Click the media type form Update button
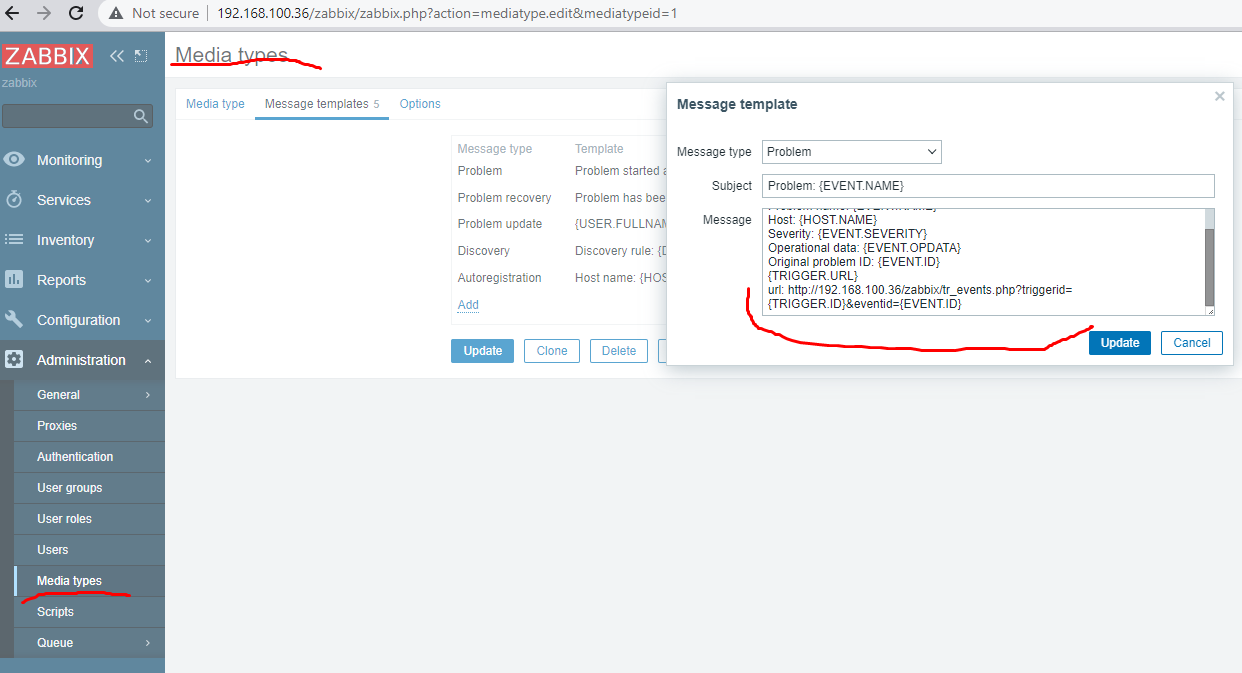This screenshot has width=1242, height=673. pos(483,351)
